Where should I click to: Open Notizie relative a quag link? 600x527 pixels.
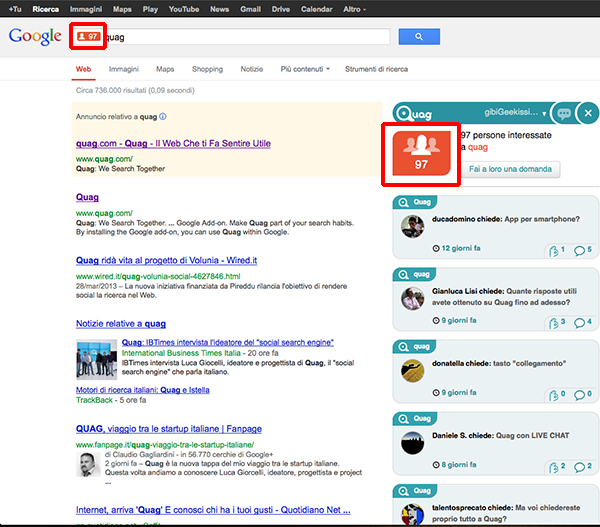(121, 324)
